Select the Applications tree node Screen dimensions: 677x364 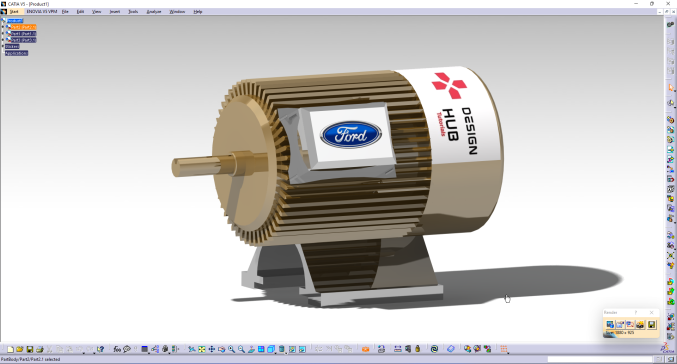pyautogui.click(x=16, y=53)
